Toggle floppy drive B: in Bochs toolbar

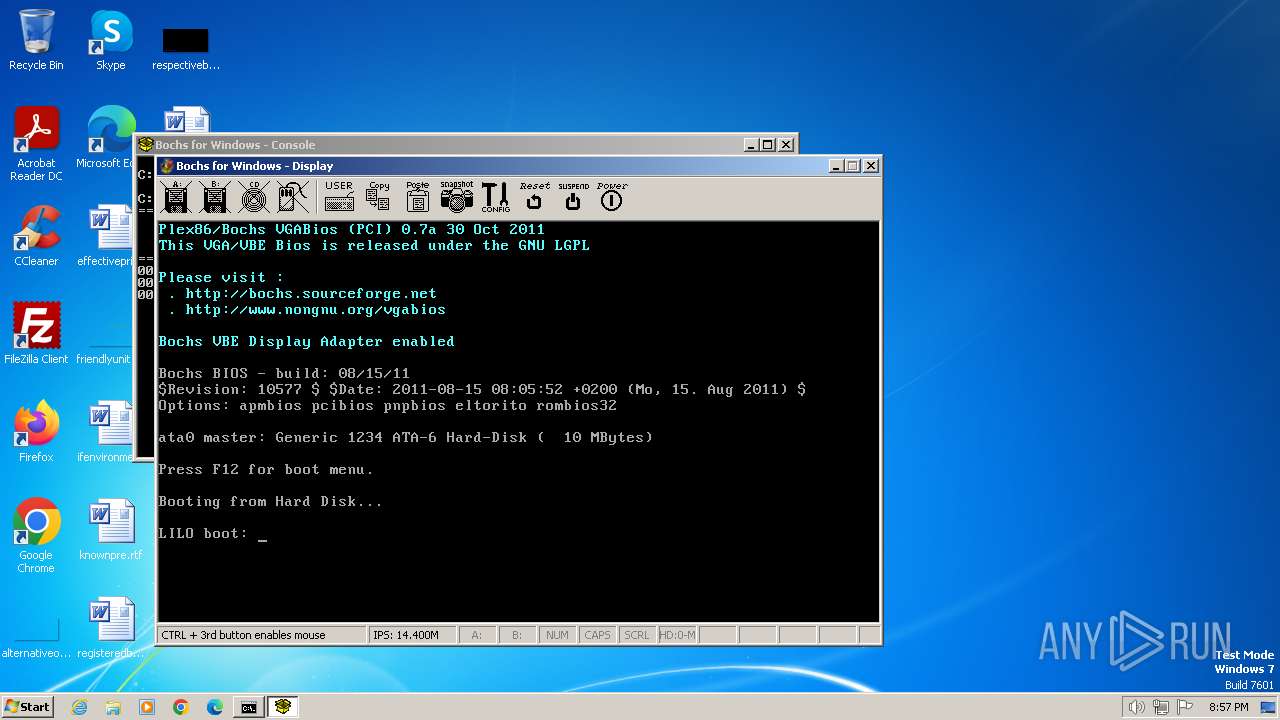click(216, 196)
